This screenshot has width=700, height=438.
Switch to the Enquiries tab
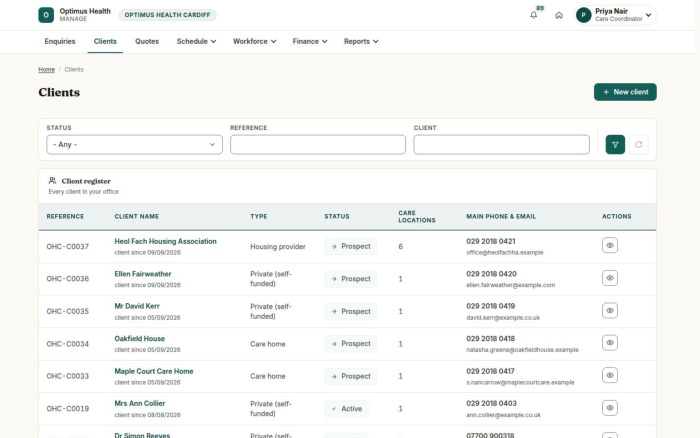point(60,41)
